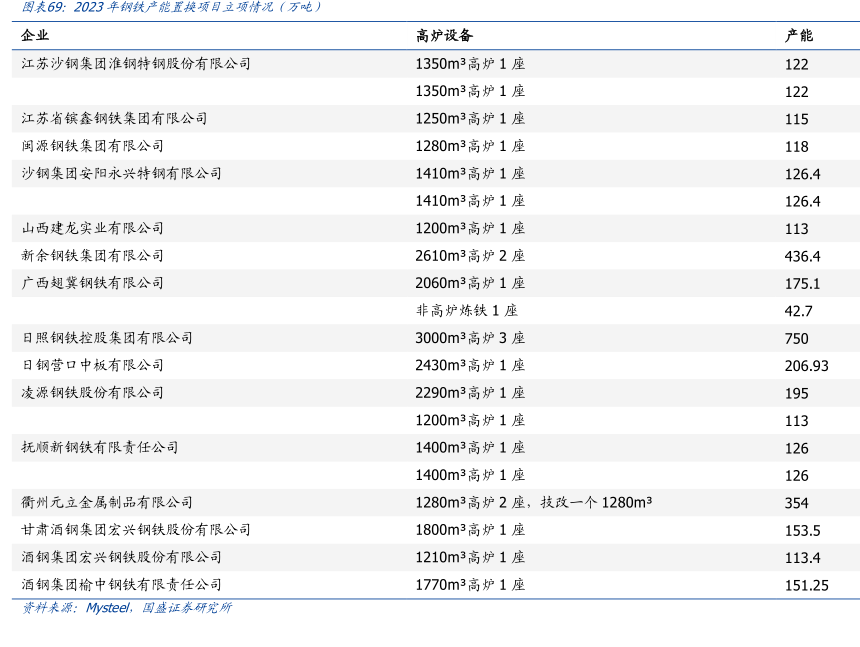
Task: Click company '酒钢集团榆中钢铁有限责任公司'
Action: [121, 584]
